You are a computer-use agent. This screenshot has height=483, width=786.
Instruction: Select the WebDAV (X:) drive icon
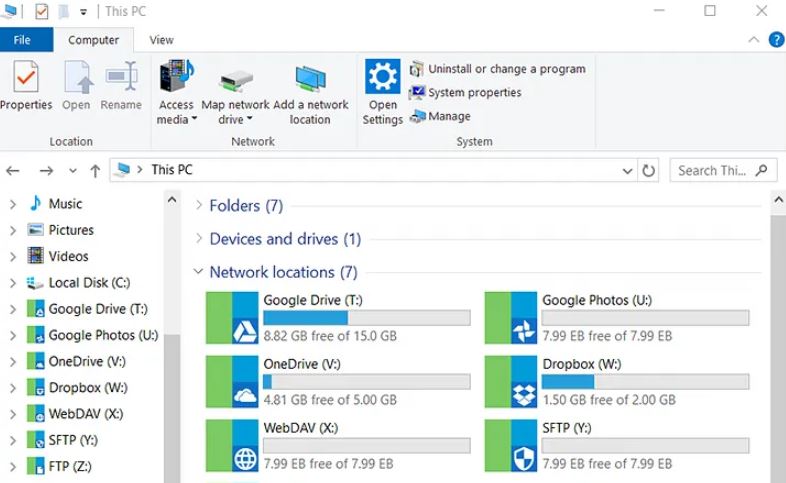(232, 445)
